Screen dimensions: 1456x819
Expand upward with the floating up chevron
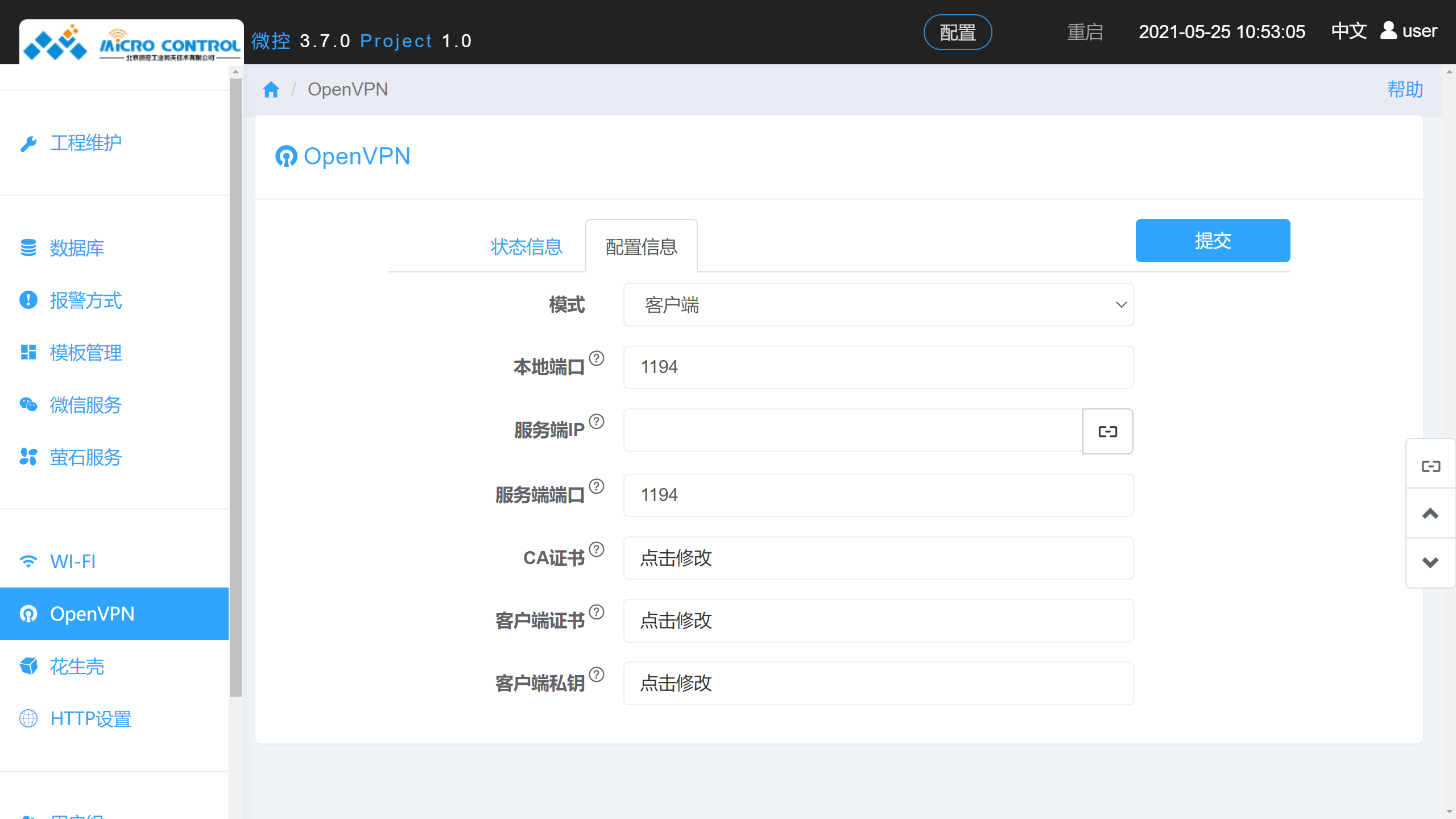click(1429, 514)
